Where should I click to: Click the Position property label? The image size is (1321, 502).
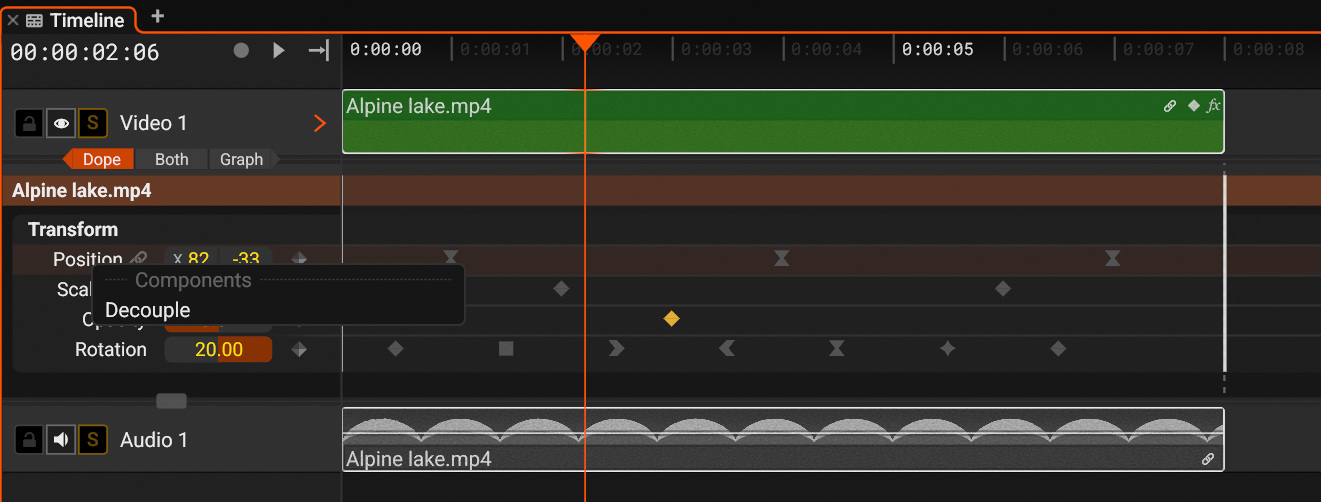(x=88, y=259)
